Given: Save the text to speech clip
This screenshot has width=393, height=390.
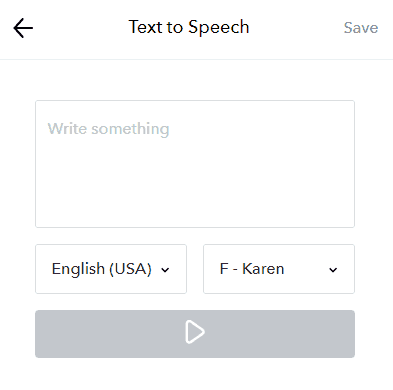Looking at the screenshot, I should (x=361, y=28).
